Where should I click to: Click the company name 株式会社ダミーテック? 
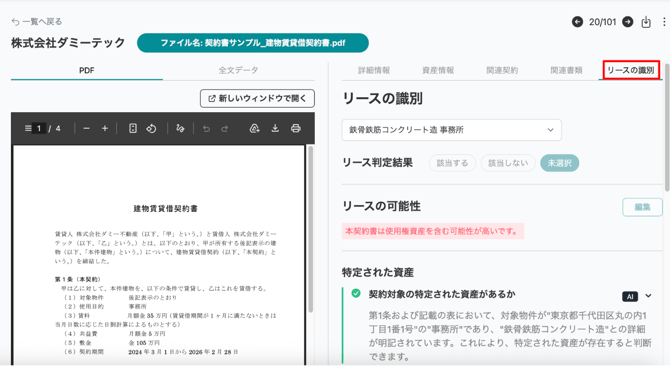tap(68, 43)
